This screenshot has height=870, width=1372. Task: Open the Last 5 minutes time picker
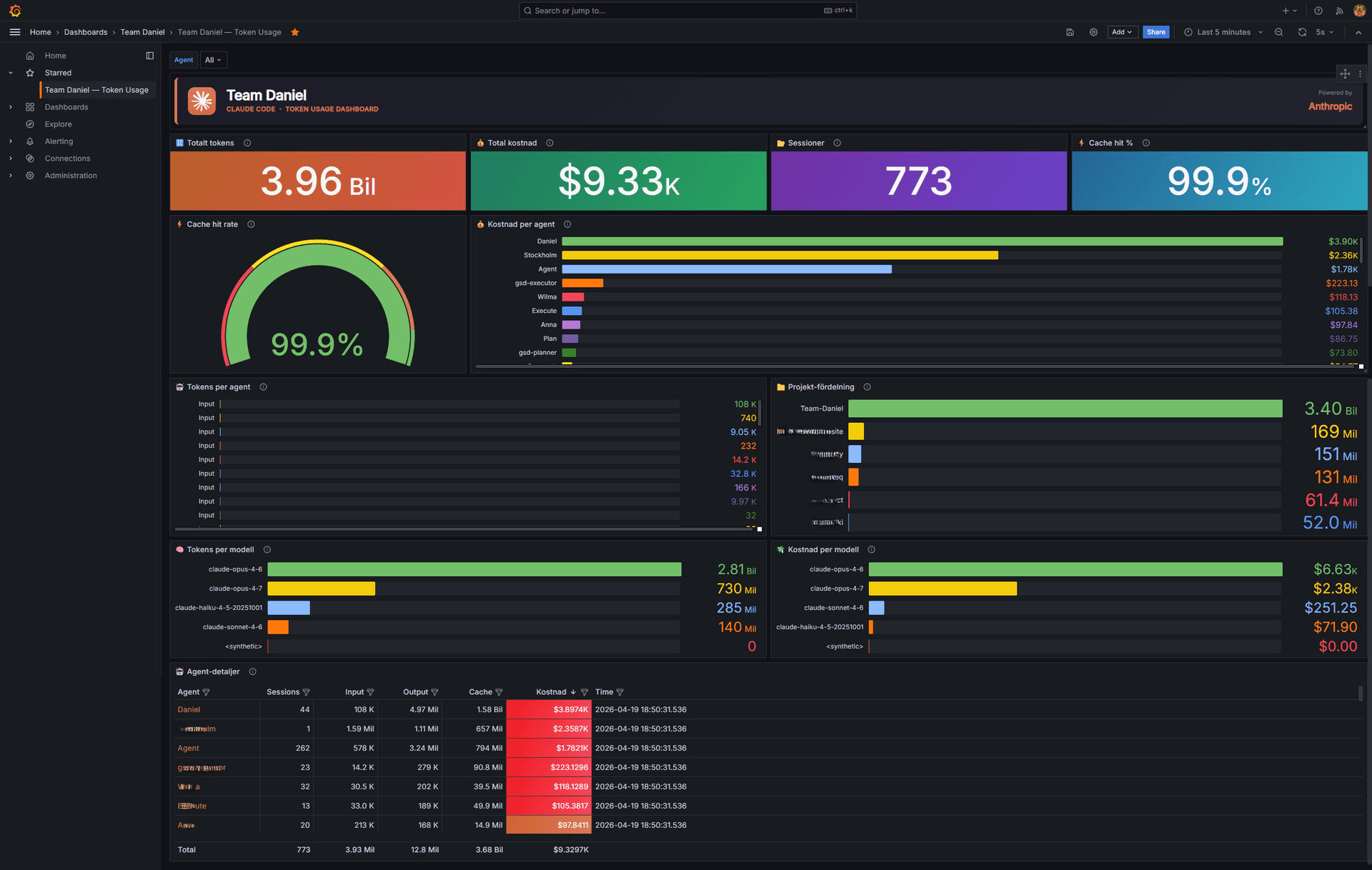point(1223,32)
